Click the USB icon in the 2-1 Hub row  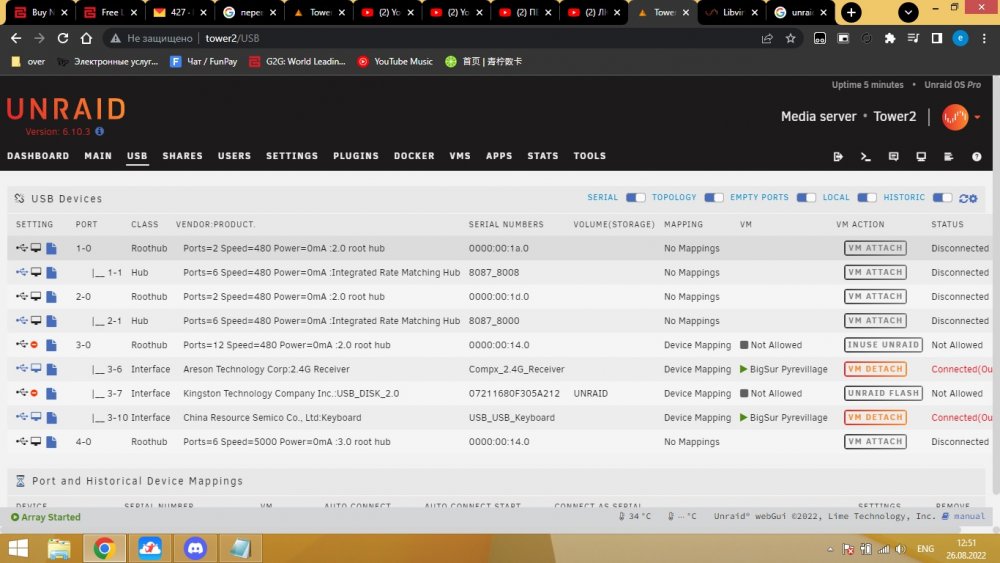(x=22, y=321)
